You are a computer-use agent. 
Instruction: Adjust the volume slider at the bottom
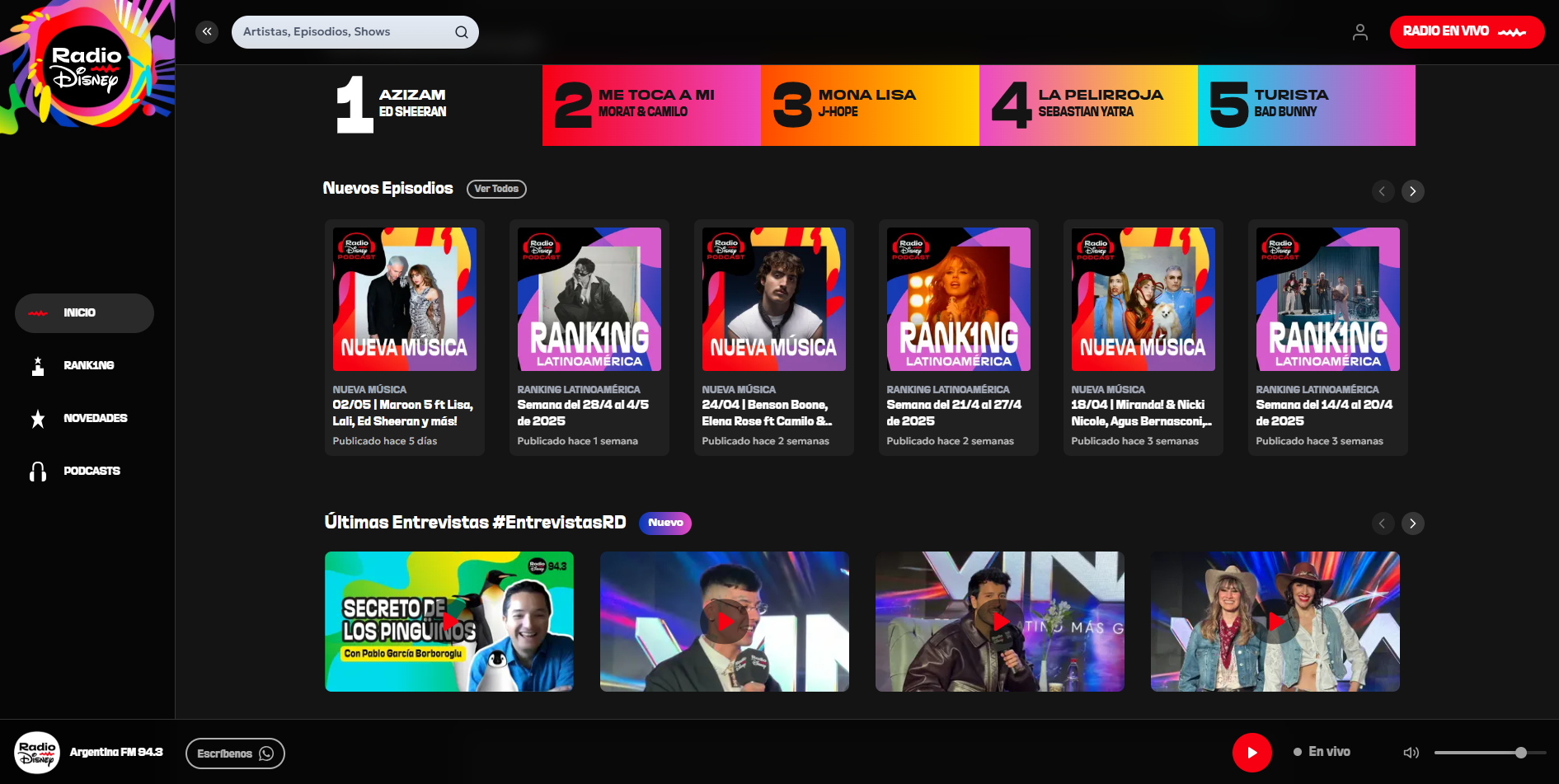pyautogui.click(x=1523, y=752)
